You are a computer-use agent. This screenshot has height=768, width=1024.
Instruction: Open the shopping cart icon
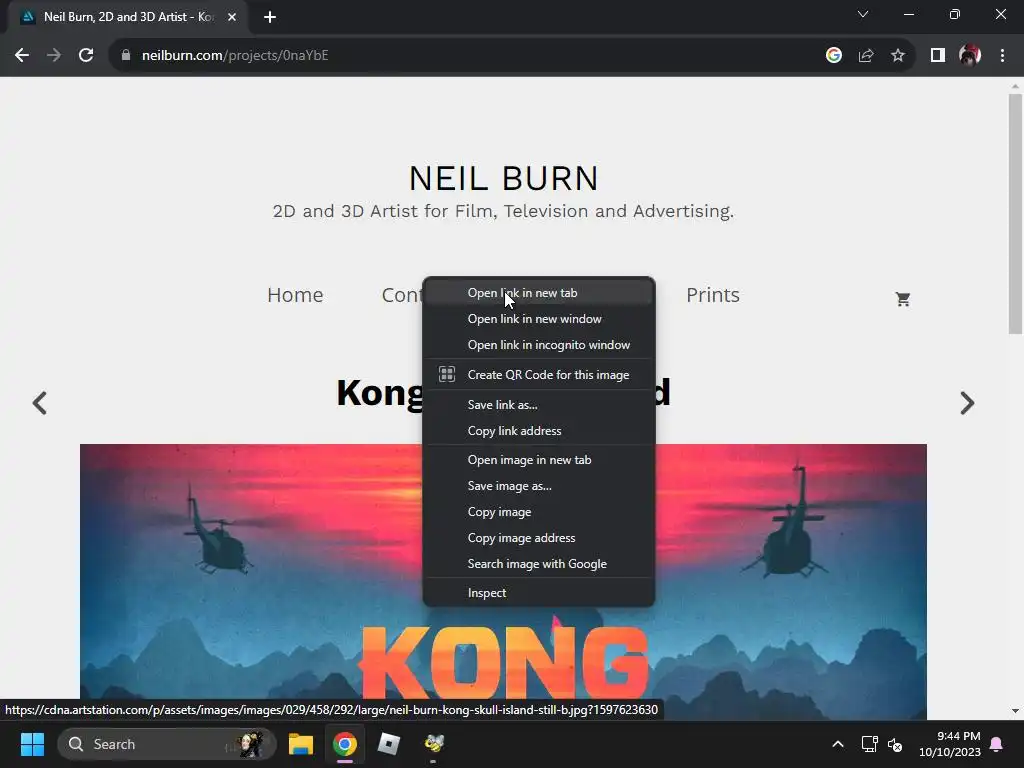tap(903, 299)
